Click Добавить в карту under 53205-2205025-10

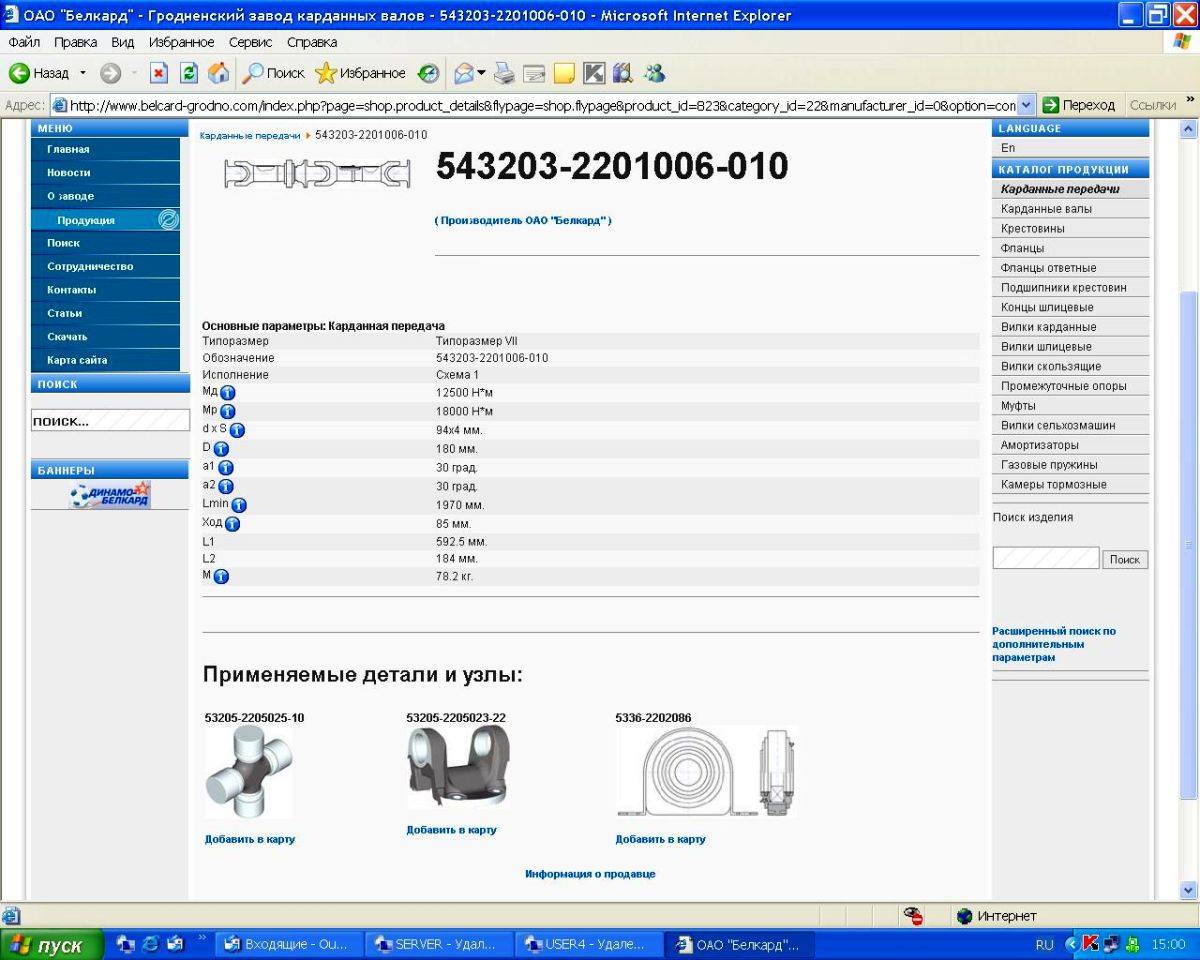click(x=250, y=839)
